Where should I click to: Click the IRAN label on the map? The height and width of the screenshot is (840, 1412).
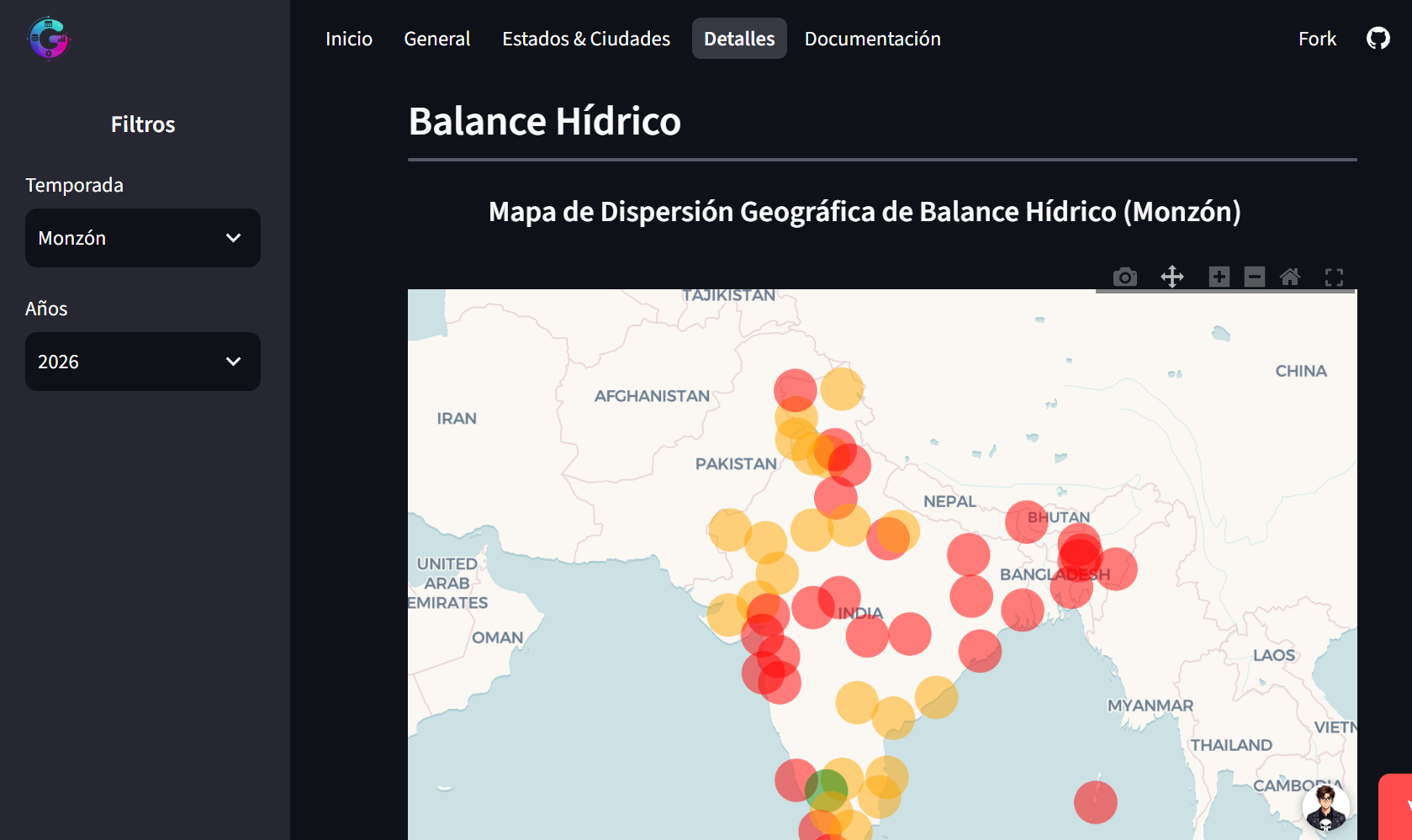click(457, 419)
